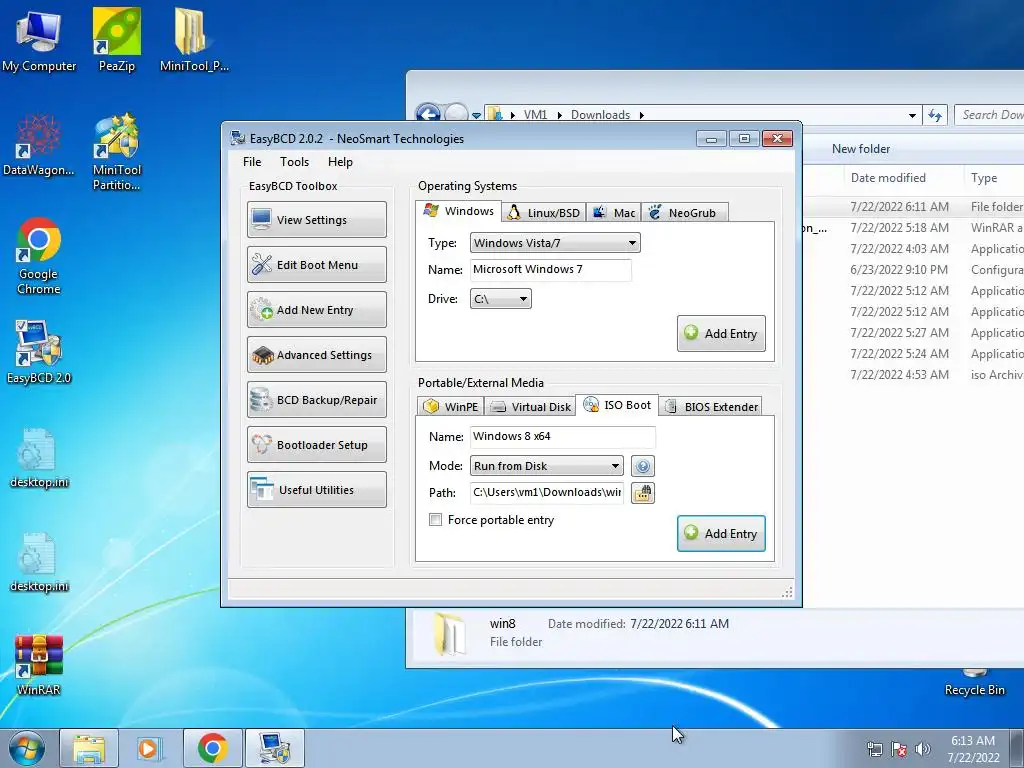Open the File menu in EasyBCD
The image size is (1024, 768).
[252, 162]
